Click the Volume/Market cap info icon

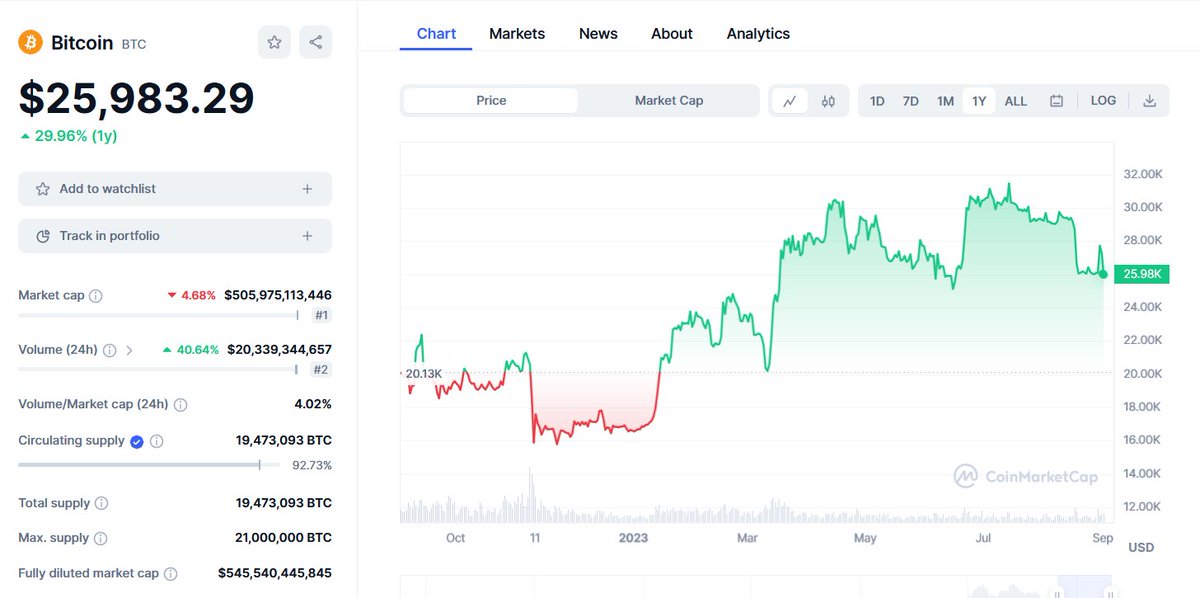coord(180,405)
